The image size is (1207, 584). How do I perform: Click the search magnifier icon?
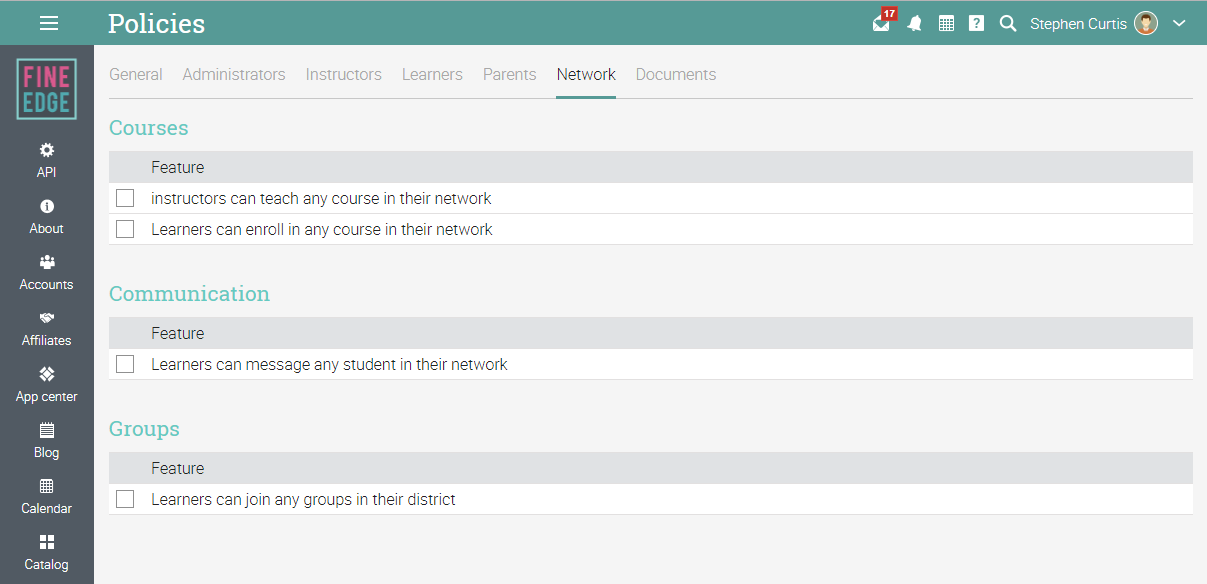pos(1008,24)
